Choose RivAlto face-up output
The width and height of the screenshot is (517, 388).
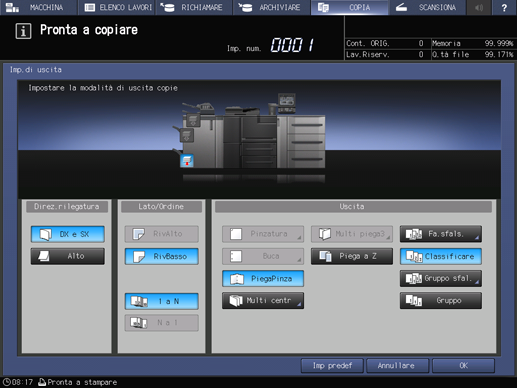coord(162,234)
